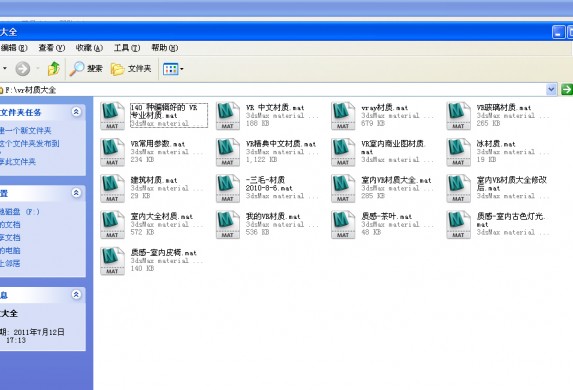
Task: Collapse the Details panel chevron
Action: (x=76, y=294)
